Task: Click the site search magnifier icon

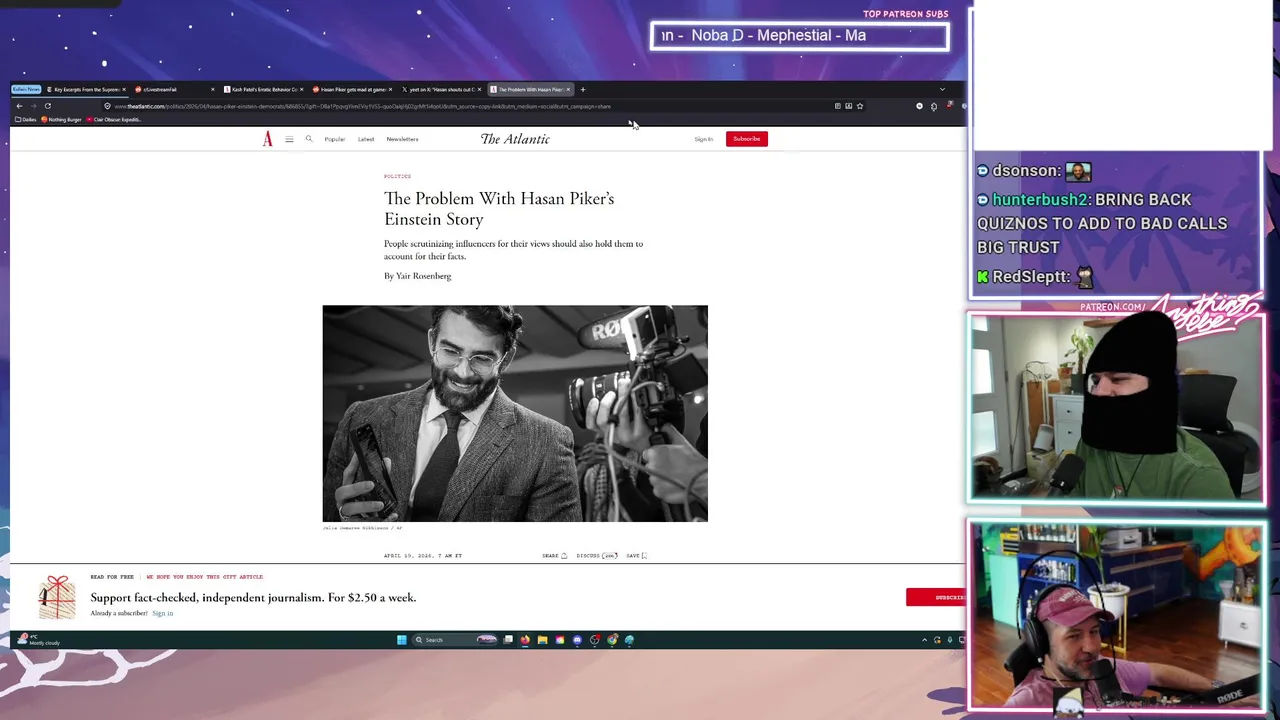Action: pos(309,139)
